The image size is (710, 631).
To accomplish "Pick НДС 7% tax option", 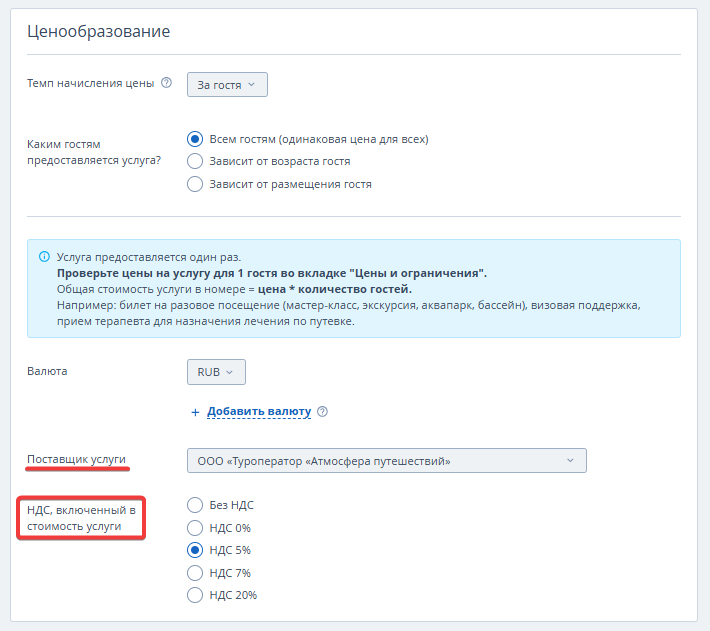I will 195,573.
